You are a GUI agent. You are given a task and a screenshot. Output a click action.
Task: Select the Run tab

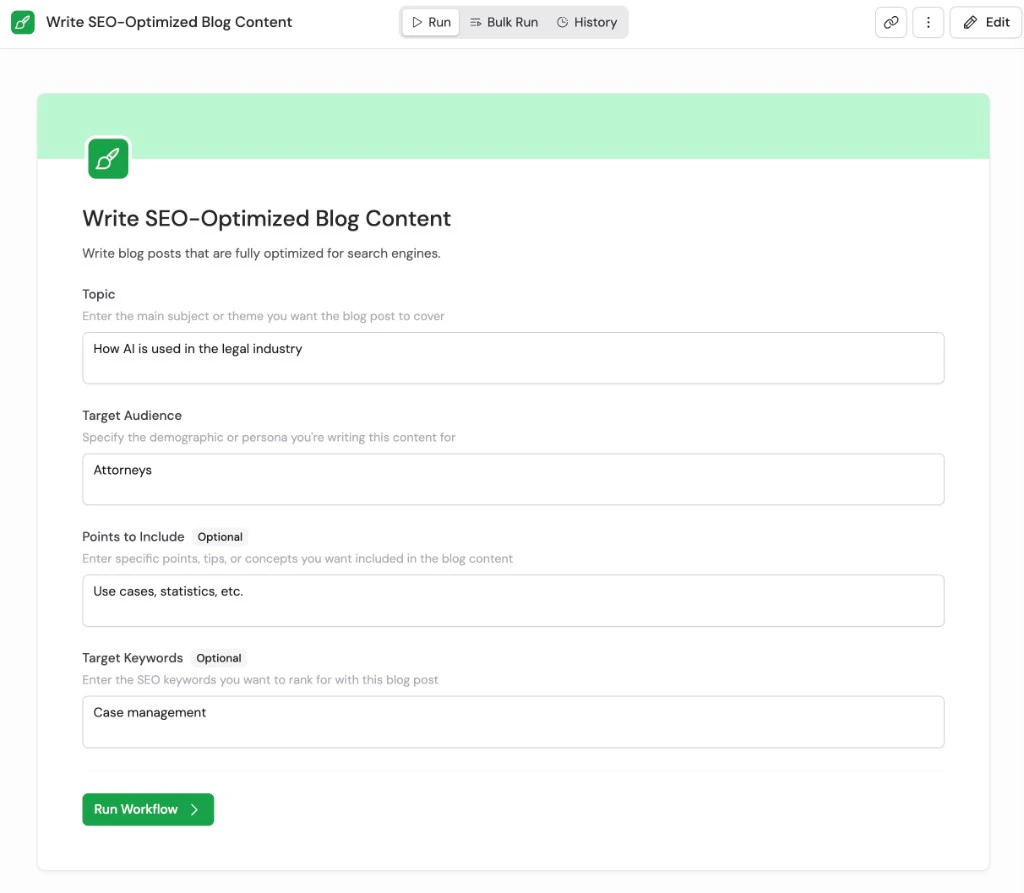[430, 21]
